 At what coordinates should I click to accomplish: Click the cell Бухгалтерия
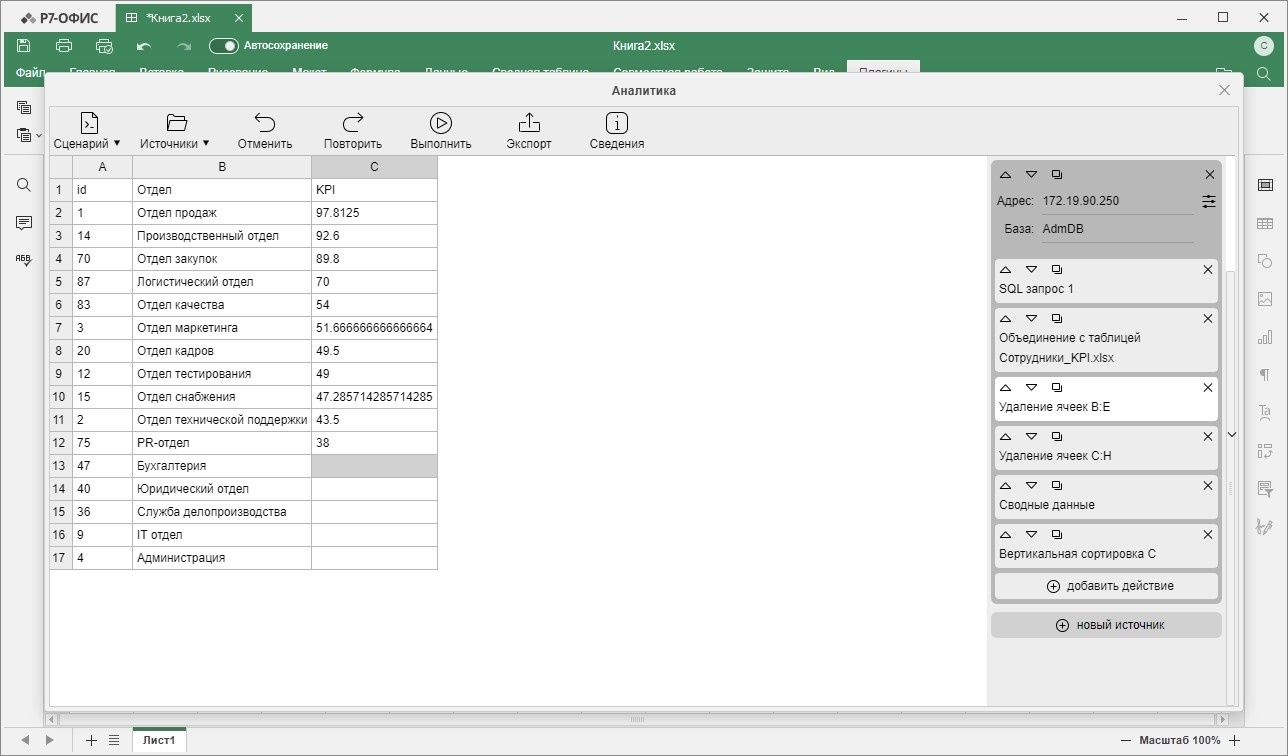pos(222,466)
